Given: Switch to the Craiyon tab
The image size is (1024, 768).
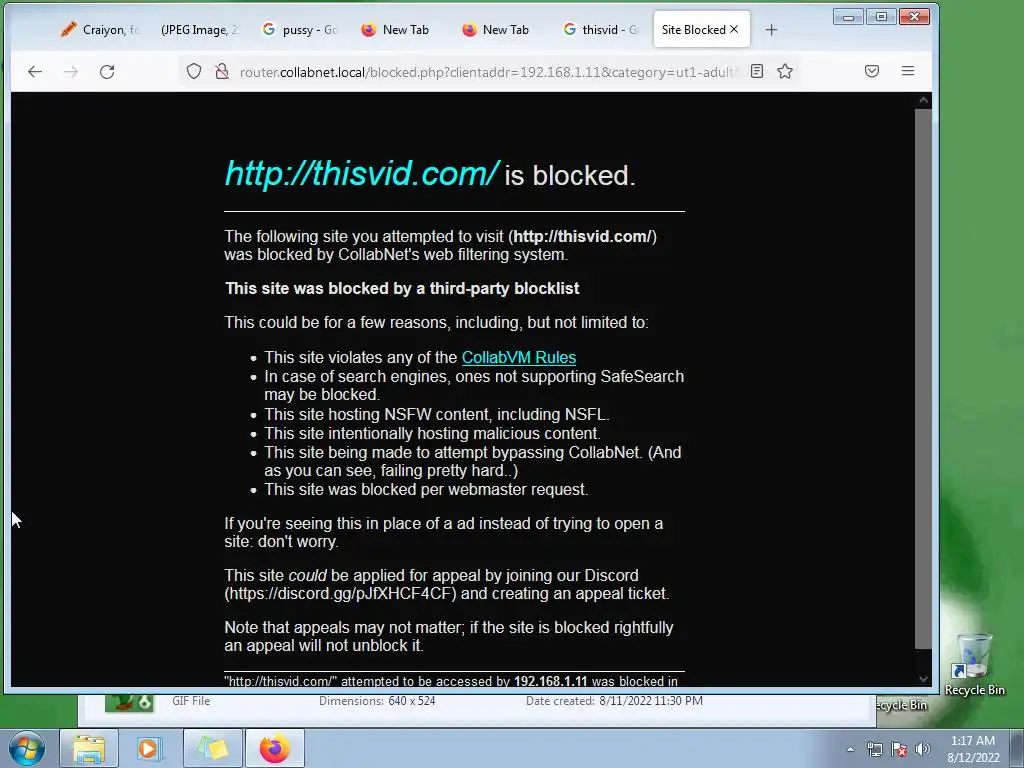Looking at the screenshot, I should [99, 30].
